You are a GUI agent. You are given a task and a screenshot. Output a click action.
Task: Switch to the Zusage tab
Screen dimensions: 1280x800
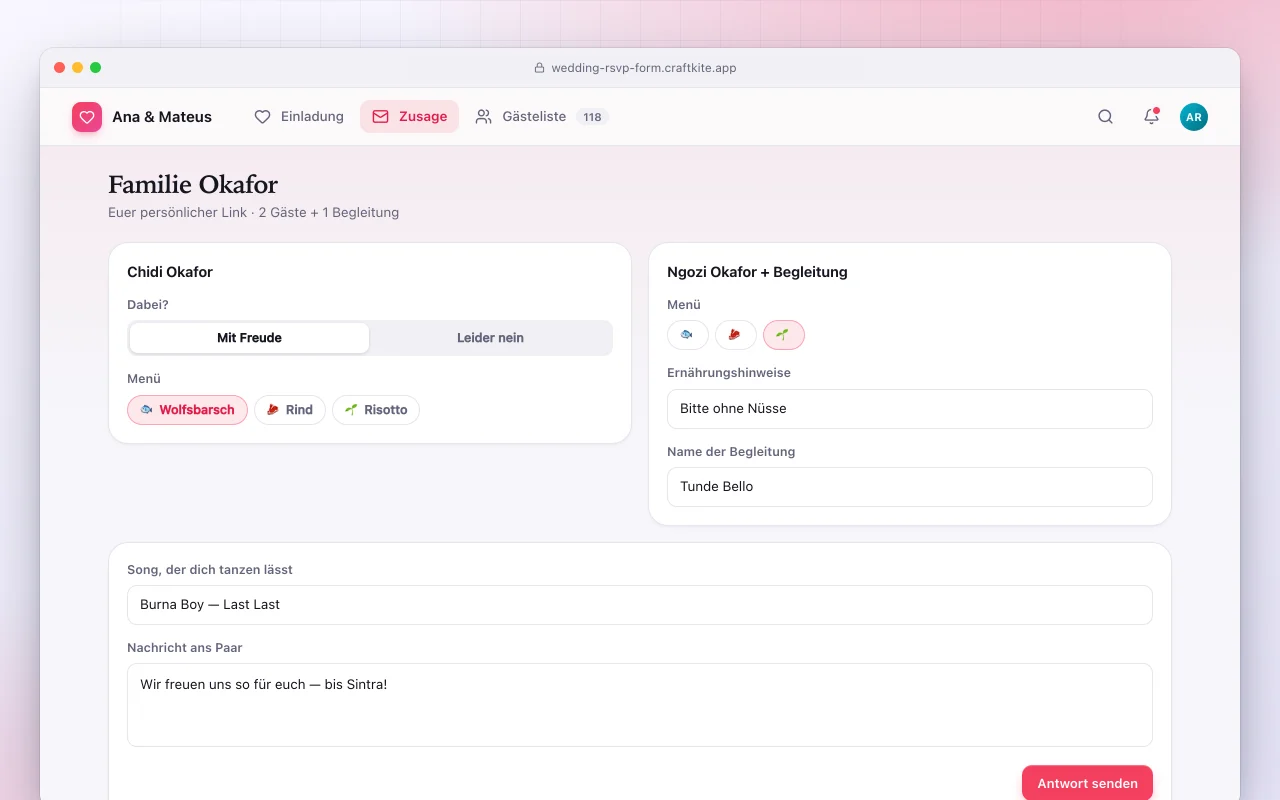click(409, 117)
